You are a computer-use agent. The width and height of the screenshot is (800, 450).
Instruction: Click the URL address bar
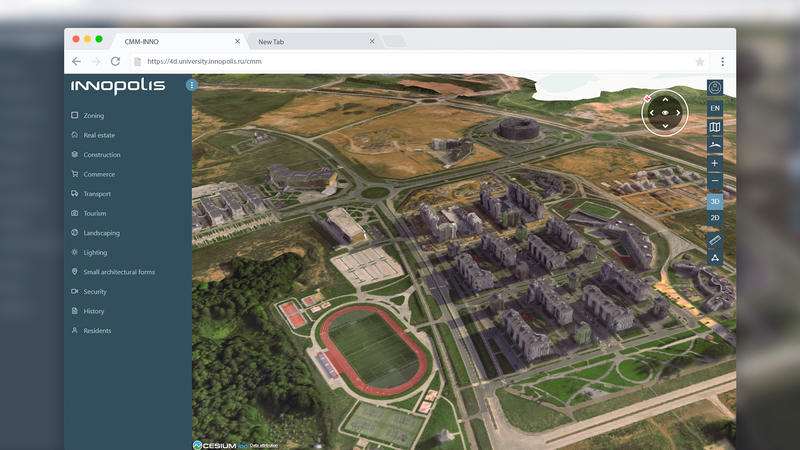click(x=400, y=61)
